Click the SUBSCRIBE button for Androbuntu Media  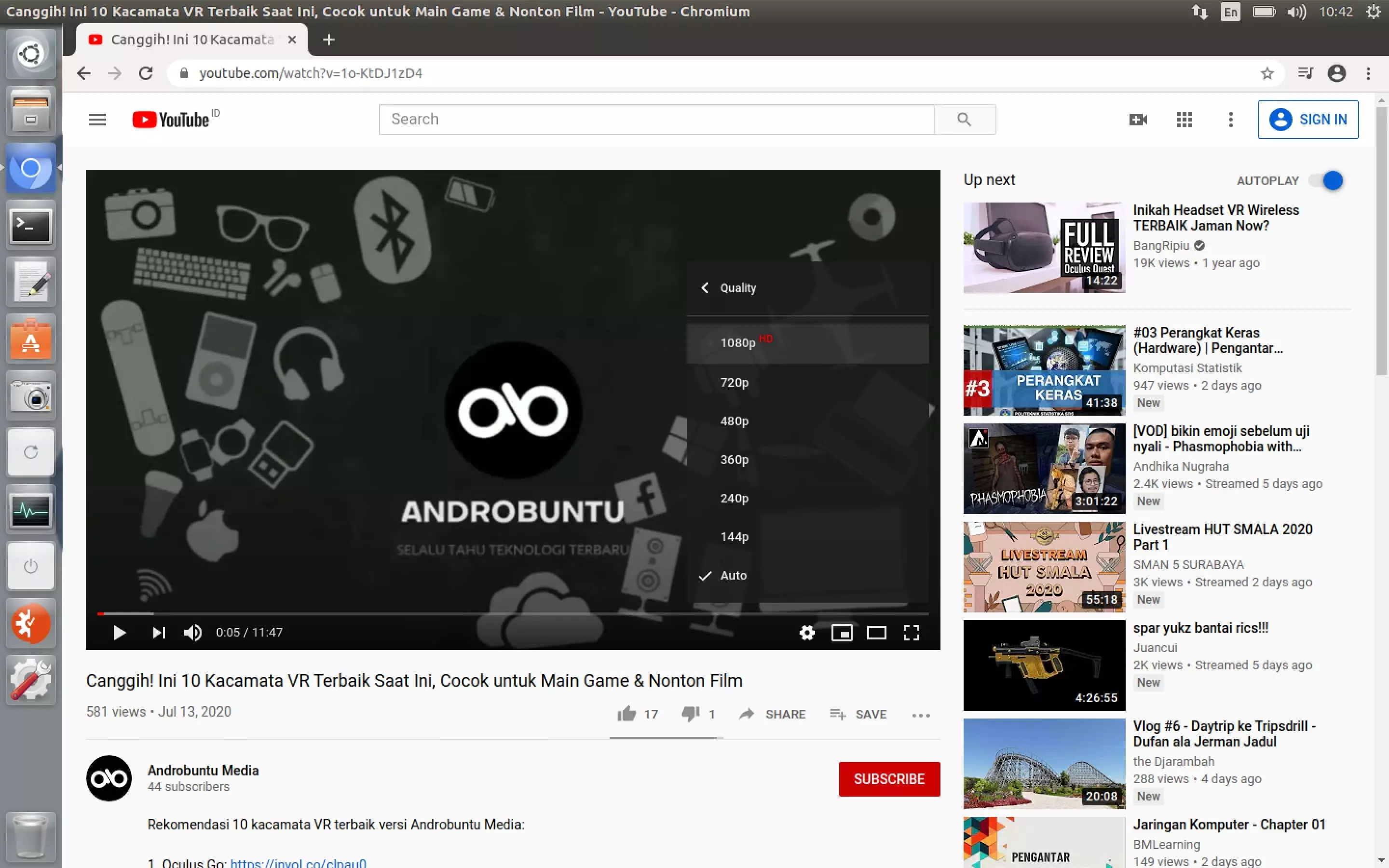pyautogui.click(x=889, y=778)
